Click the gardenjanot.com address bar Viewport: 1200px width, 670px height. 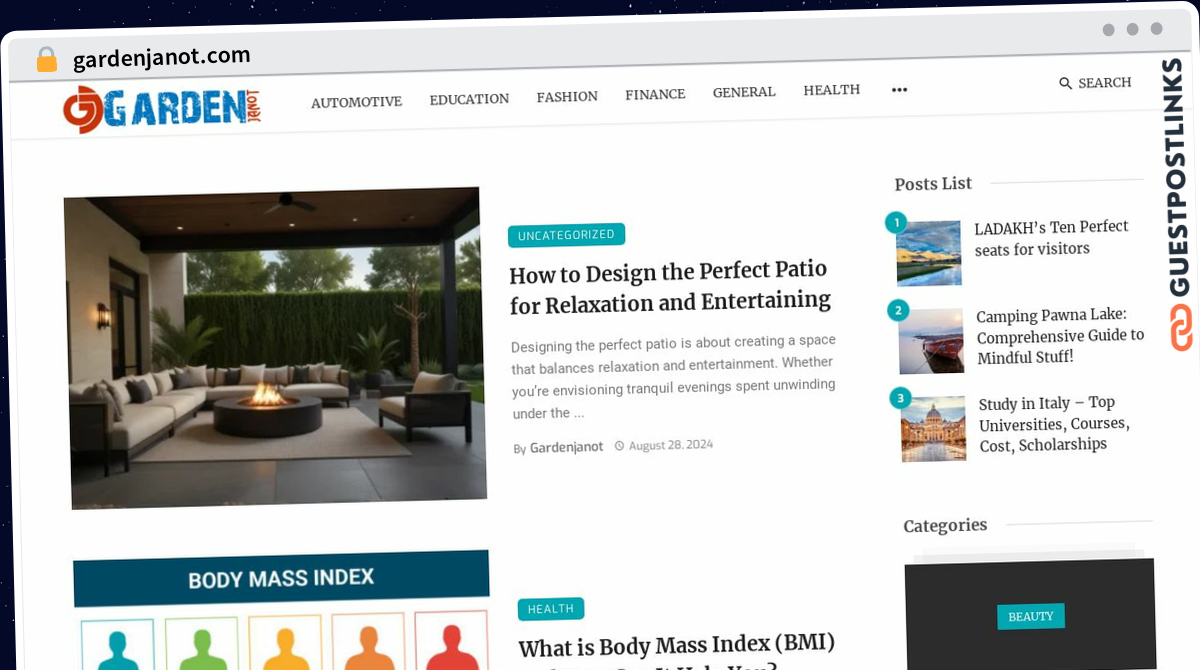[161, 58]
